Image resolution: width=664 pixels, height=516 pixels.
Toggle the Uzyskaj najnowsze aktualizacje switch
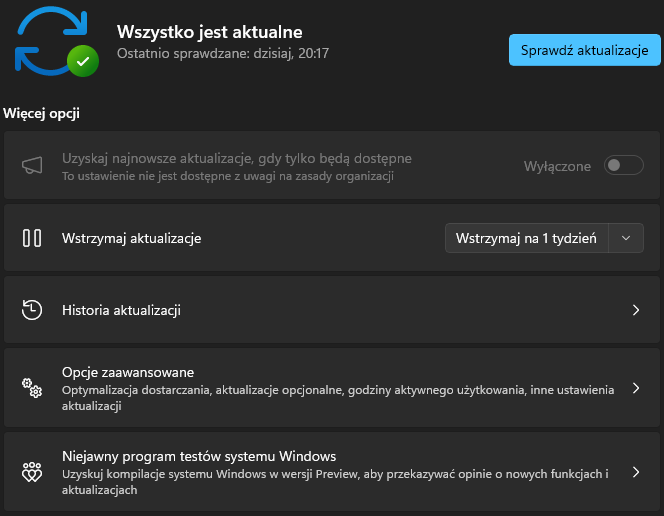click(x=623, y=166)
